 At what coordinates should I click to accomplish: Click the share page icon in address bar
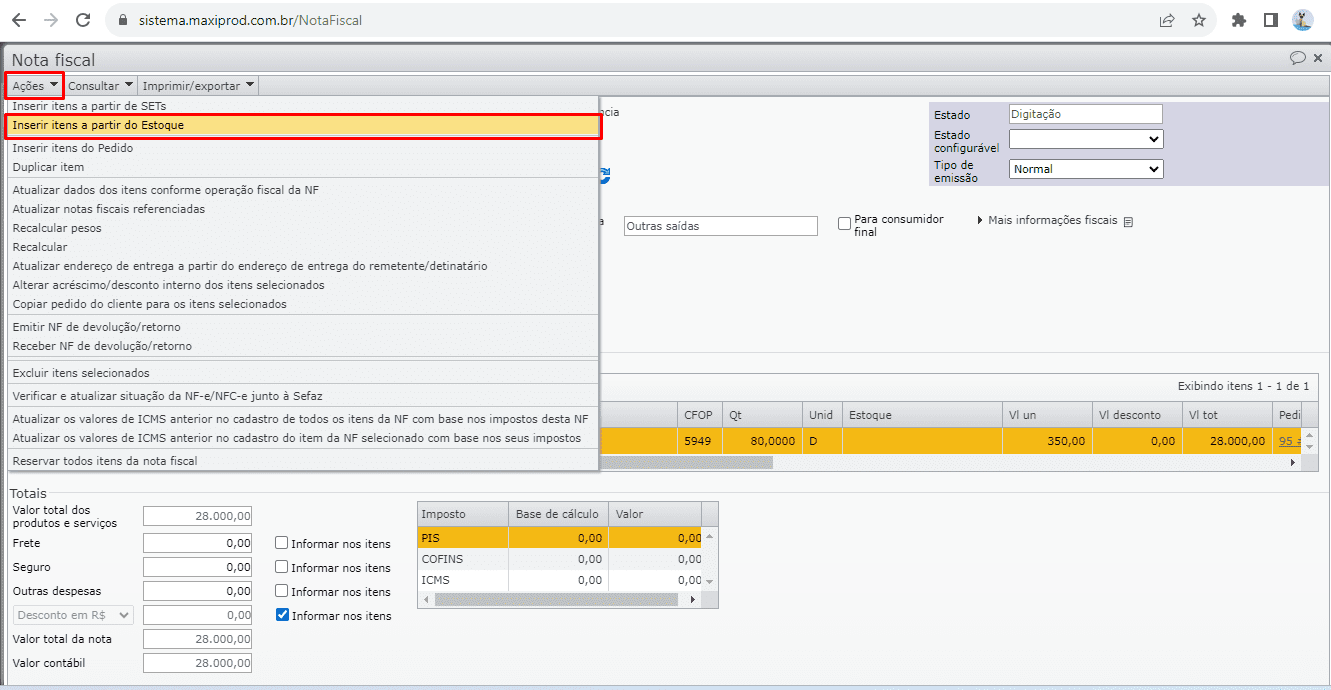(x=1166, y=20)
